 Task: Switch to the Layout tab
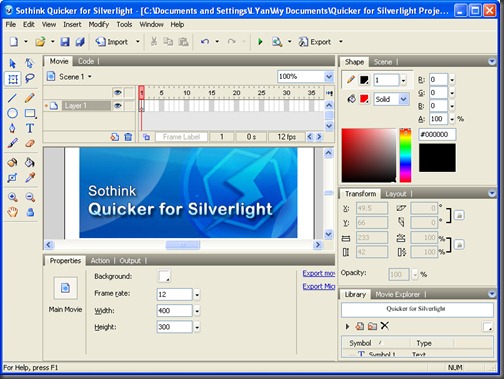tap(396, 194)
